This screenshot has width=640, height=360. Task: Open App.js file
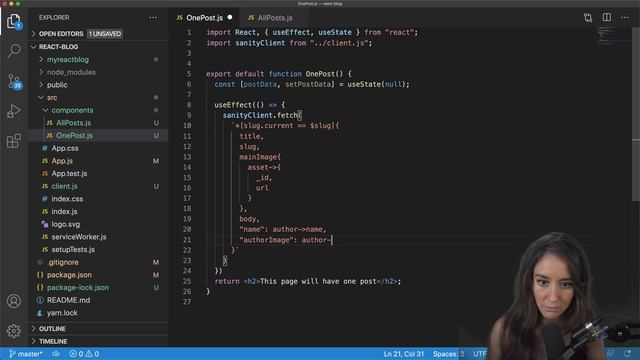[98, 161]
